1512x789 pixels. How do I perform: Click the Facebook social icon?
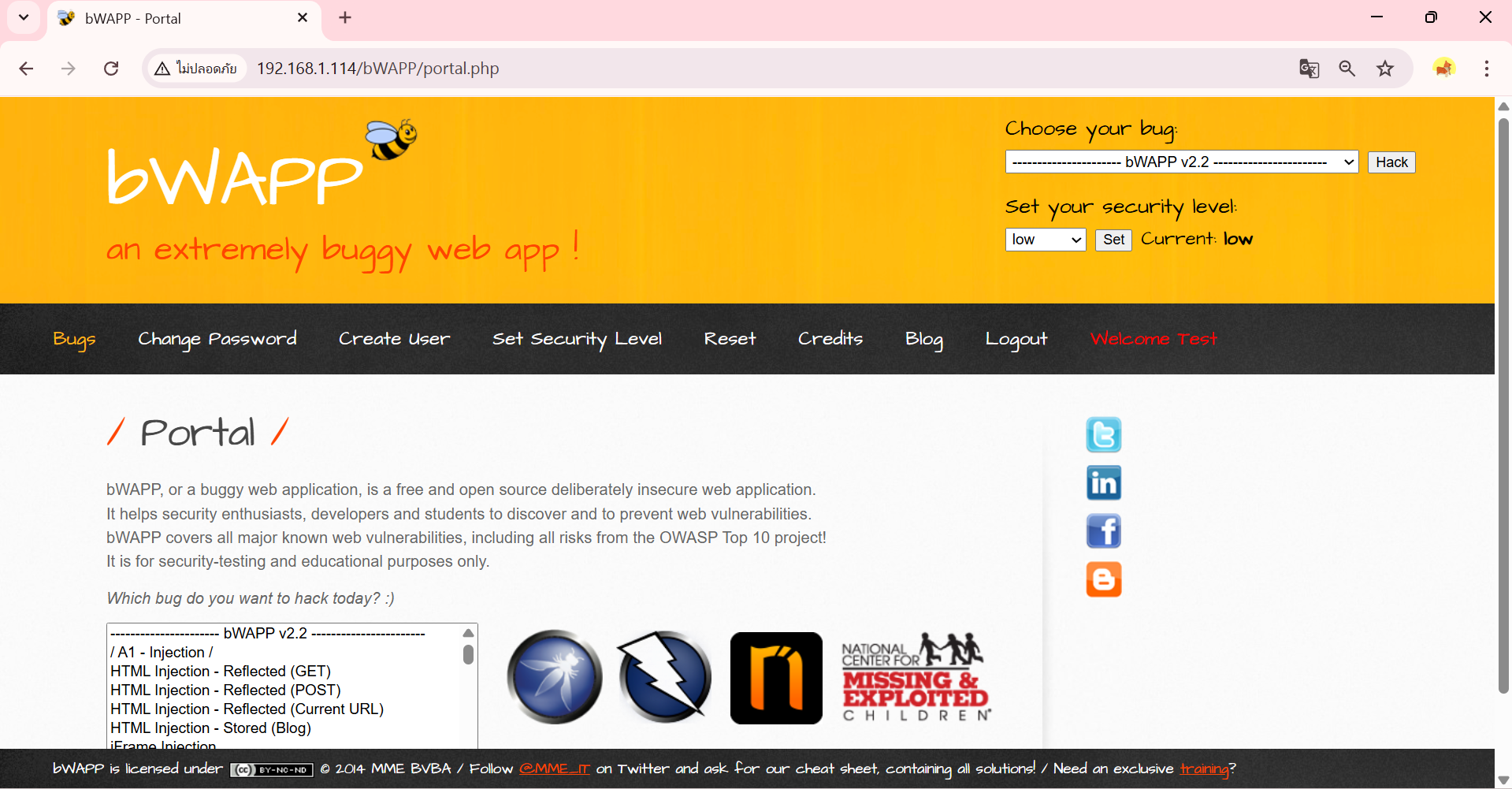1103,531
